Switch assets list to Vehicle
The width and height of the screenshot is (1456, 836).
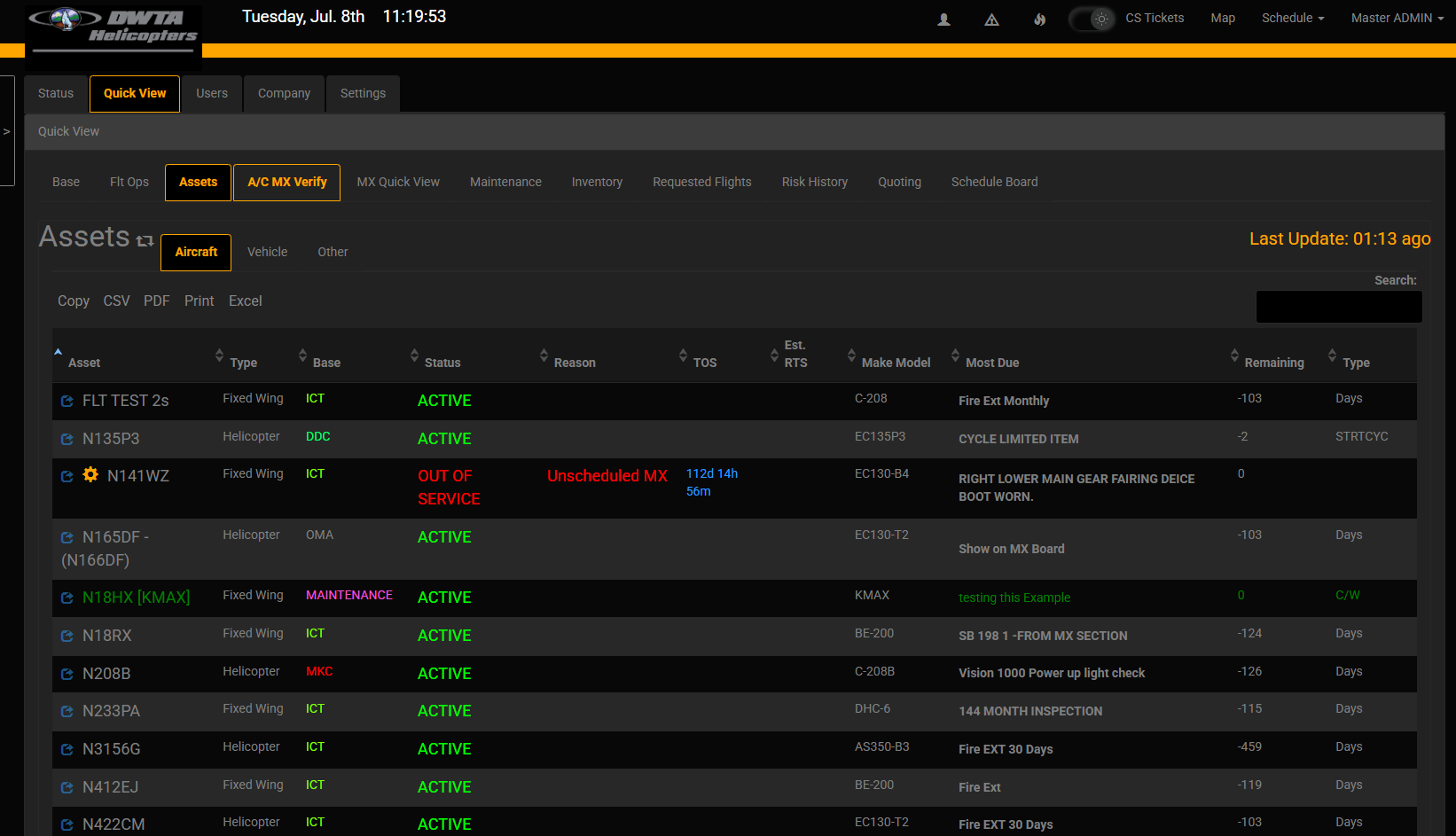point(267,252)
